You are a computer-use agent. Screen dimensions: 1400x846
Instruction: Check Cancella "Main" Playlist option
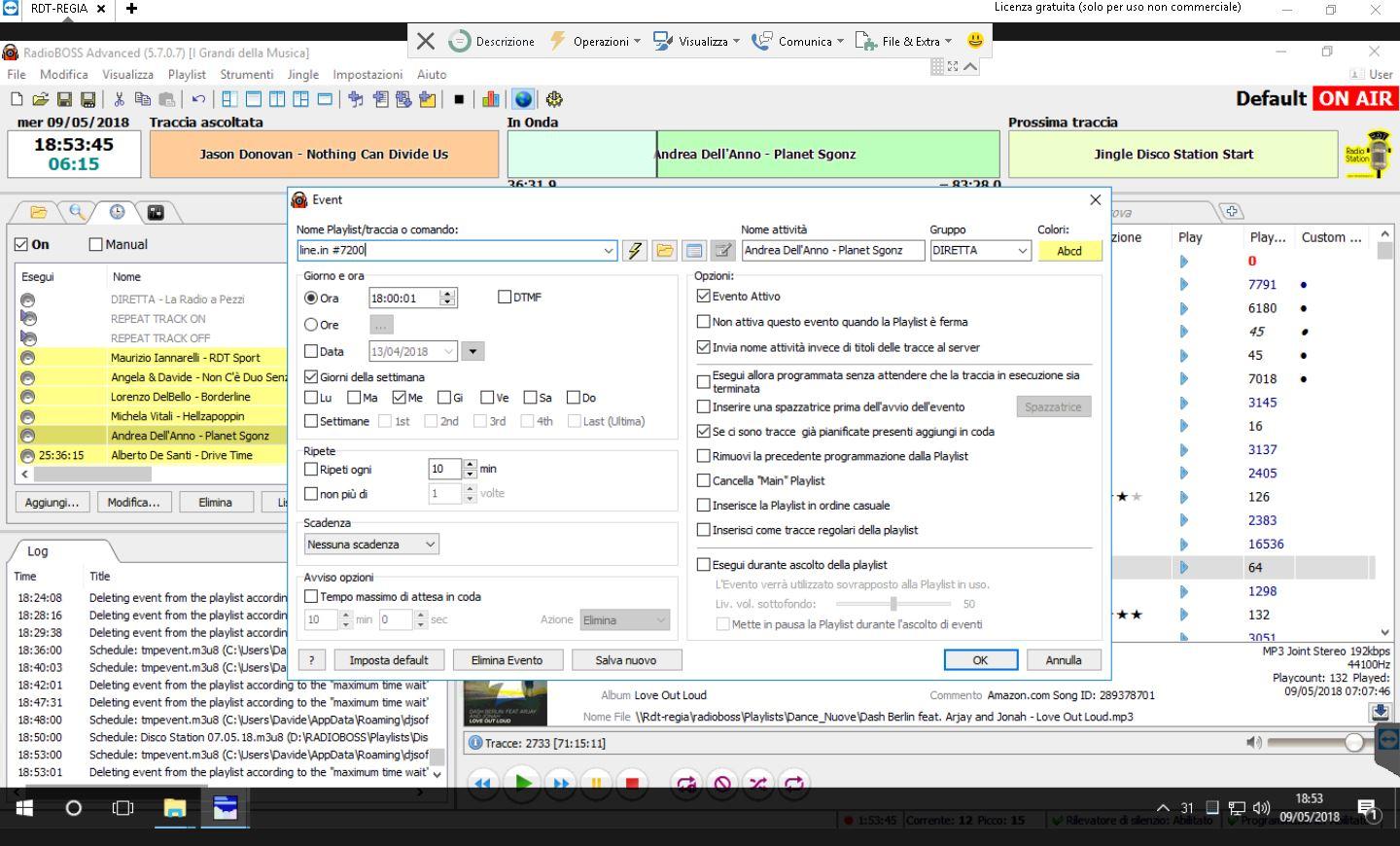pyautogui.click(x=704, y=480)
